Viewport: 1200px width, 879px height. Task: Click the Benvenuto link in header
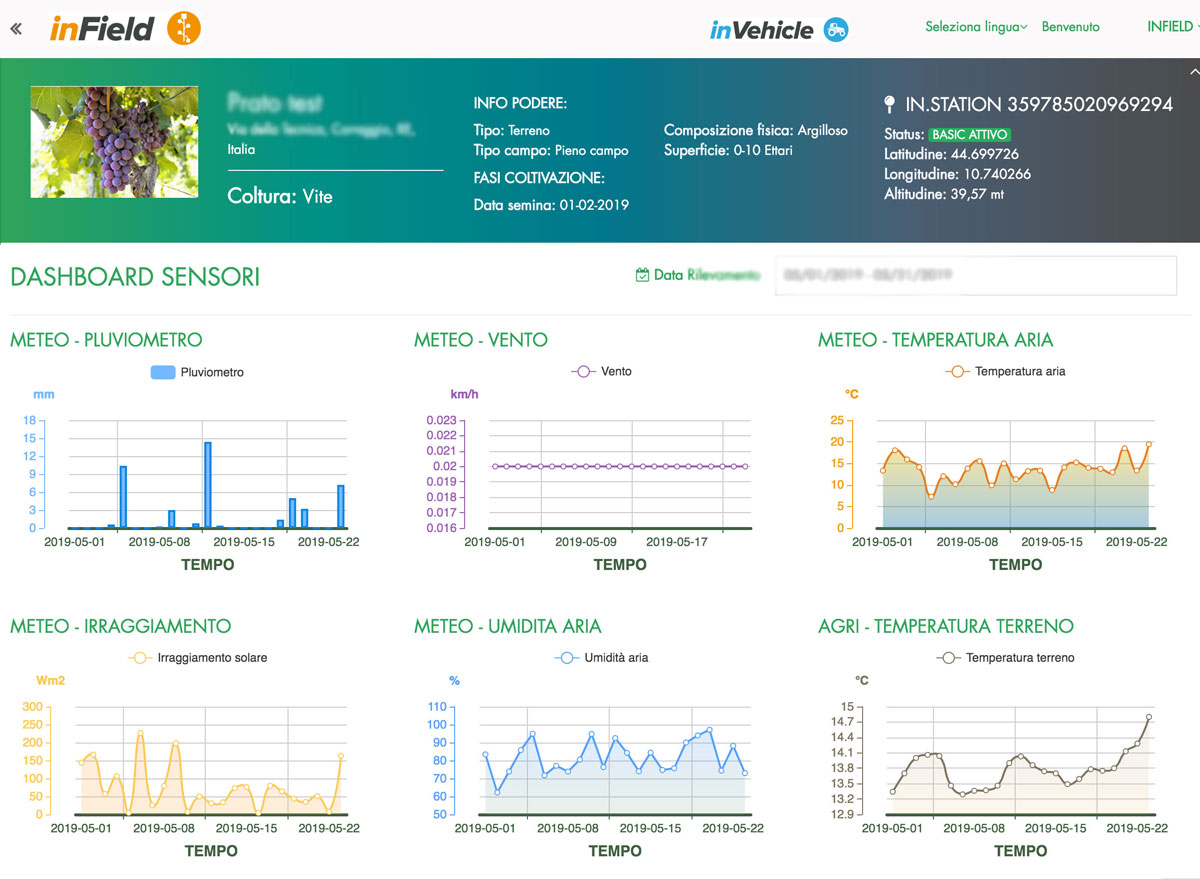(1070, 27)
